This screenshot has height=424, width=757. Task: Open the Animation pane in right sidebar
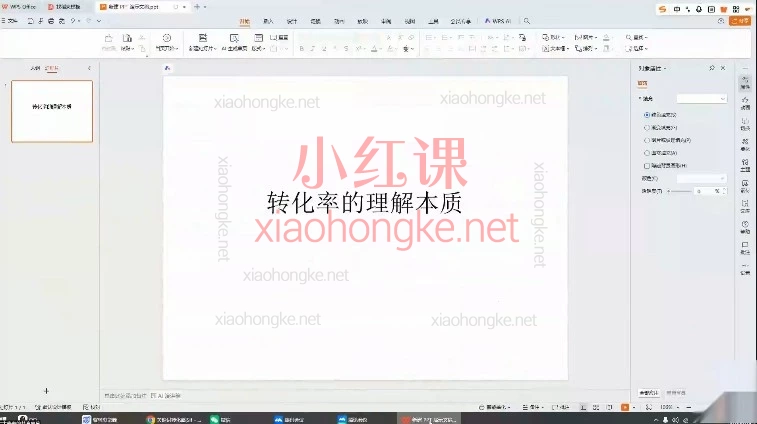tap(745, 102)
